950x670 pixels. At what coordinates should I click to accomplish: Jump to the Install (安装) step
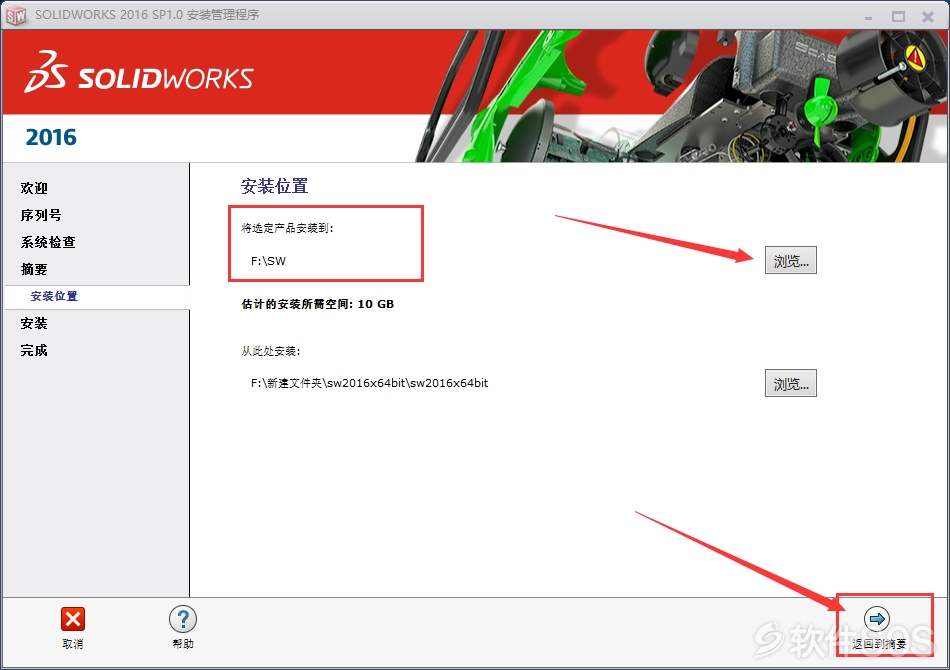pyautogui.click(x=34, y=323)
